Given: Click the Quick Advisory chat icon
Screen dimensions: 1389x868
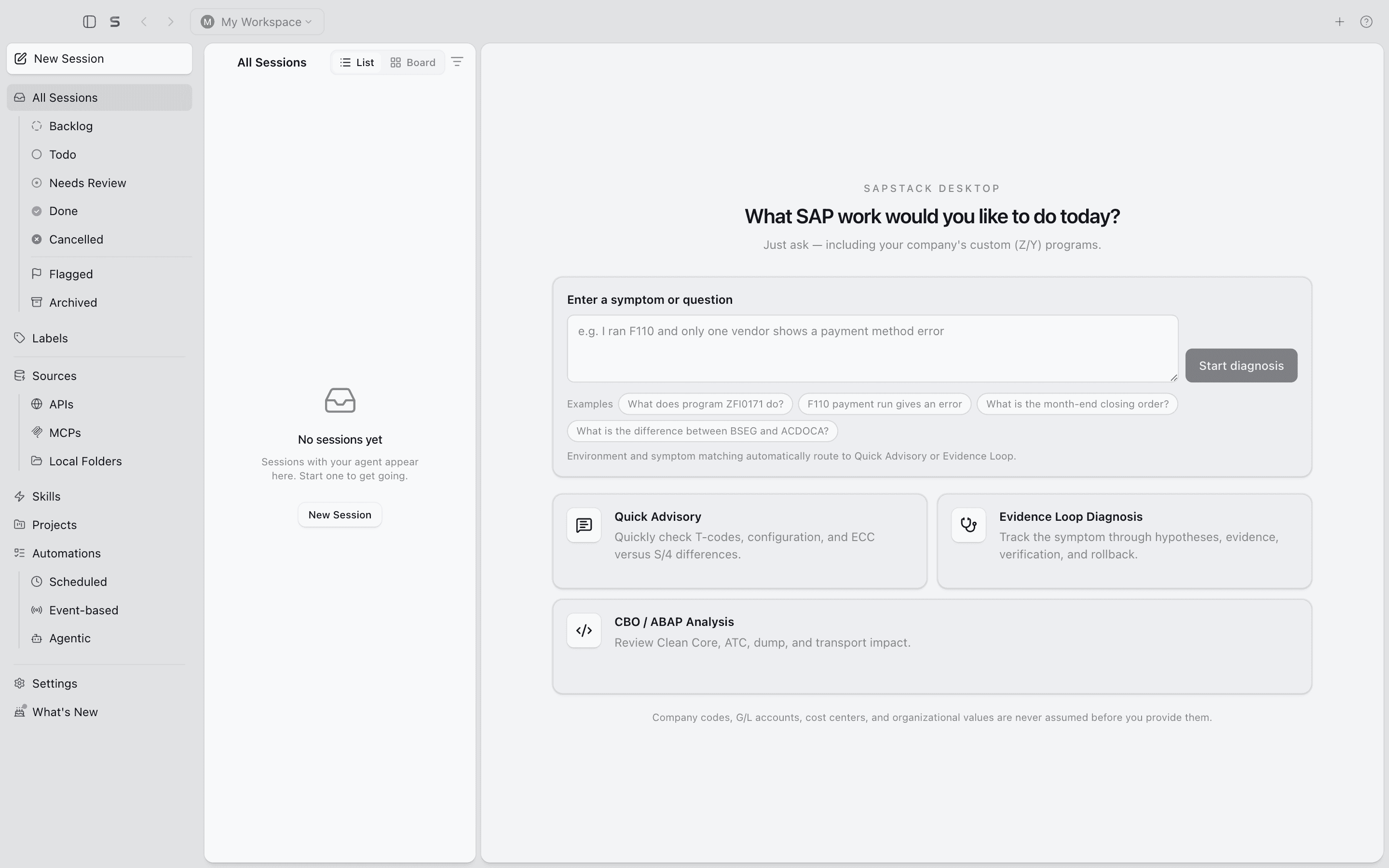Looking at the screenshot, I should coord(584,525).
